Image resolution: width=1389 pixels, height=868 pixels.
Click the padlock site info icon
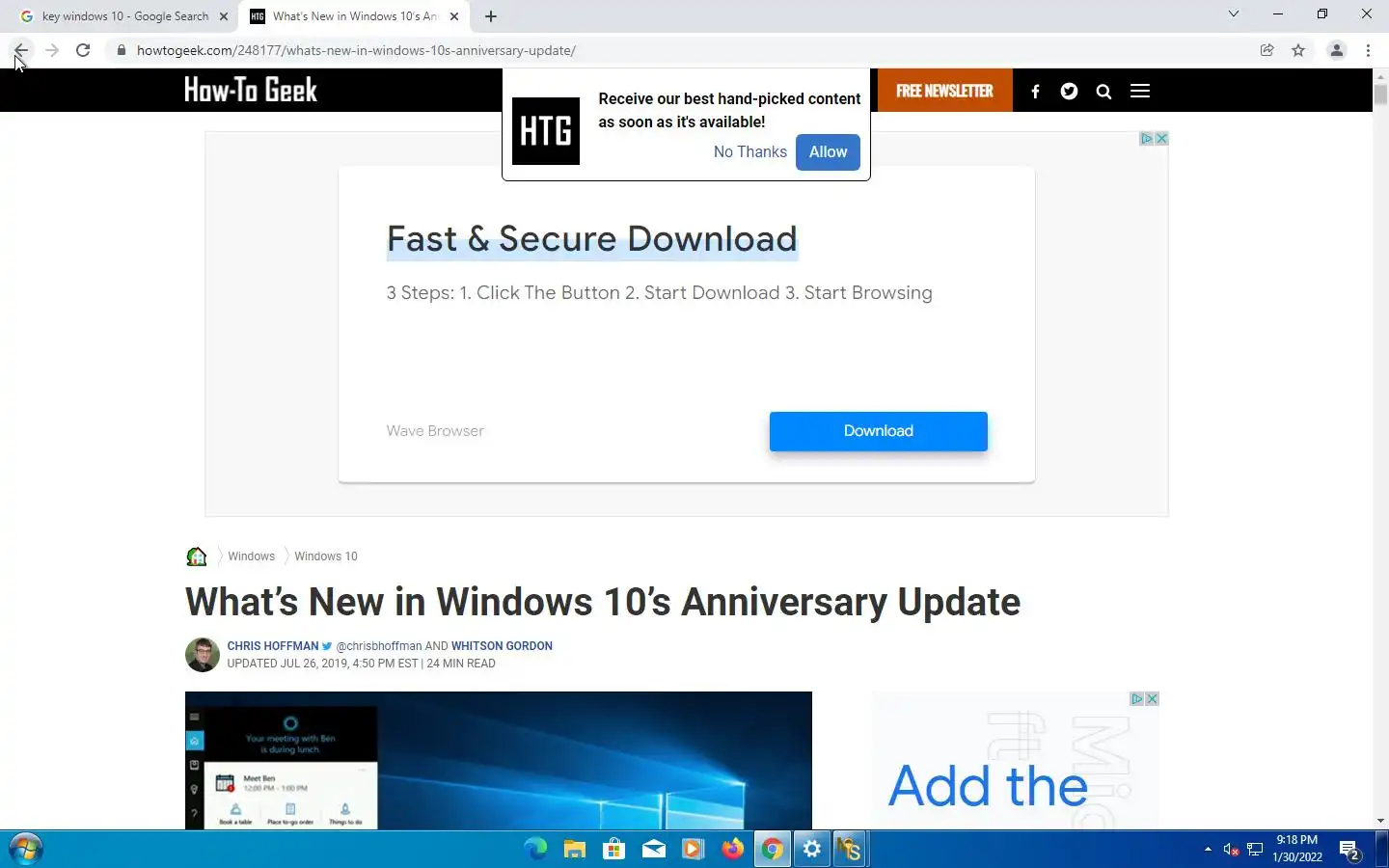pos(121,50)
